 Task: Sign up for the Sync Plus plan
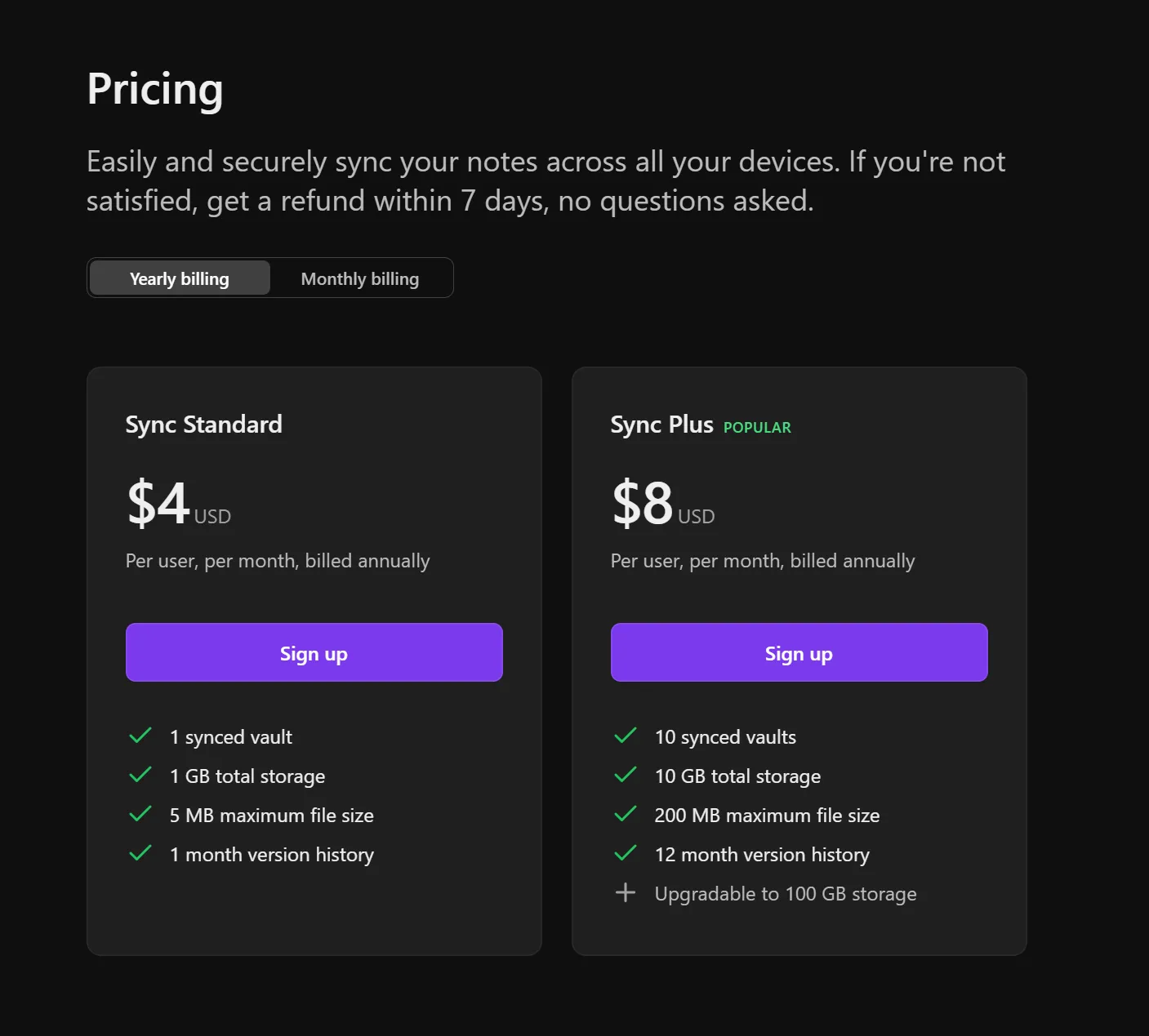pyautogui.click(x=799, y=652)
